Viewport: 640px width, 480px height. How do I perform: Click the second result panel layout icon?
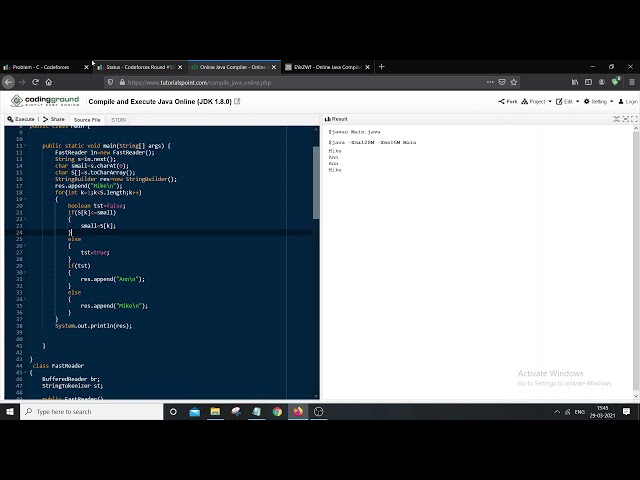(x=625, y=119)
